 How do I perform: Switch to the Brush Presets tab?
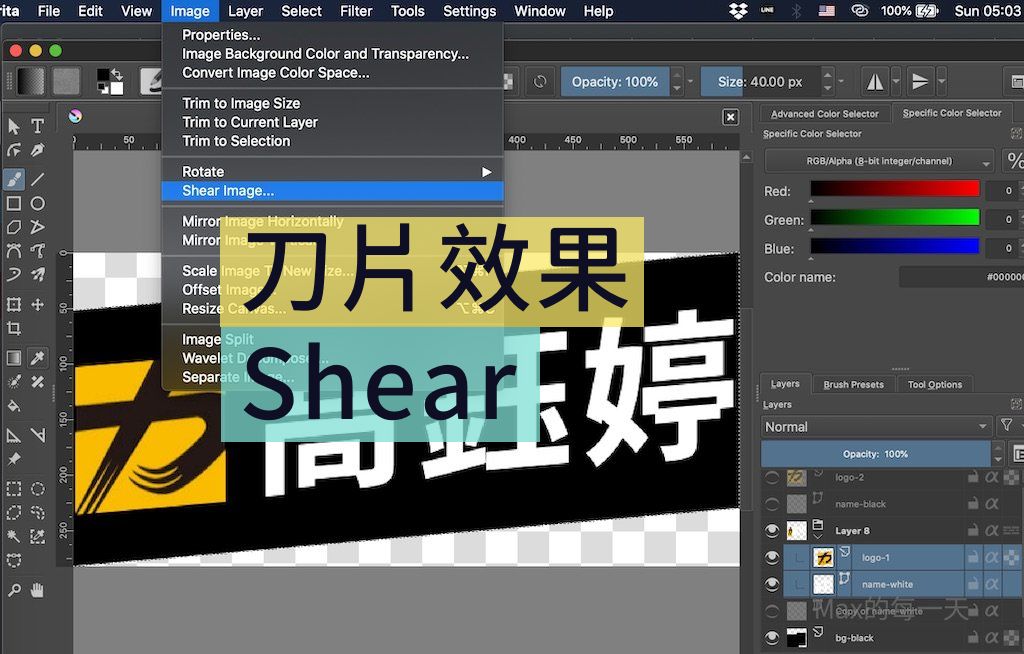pos(852,384)
